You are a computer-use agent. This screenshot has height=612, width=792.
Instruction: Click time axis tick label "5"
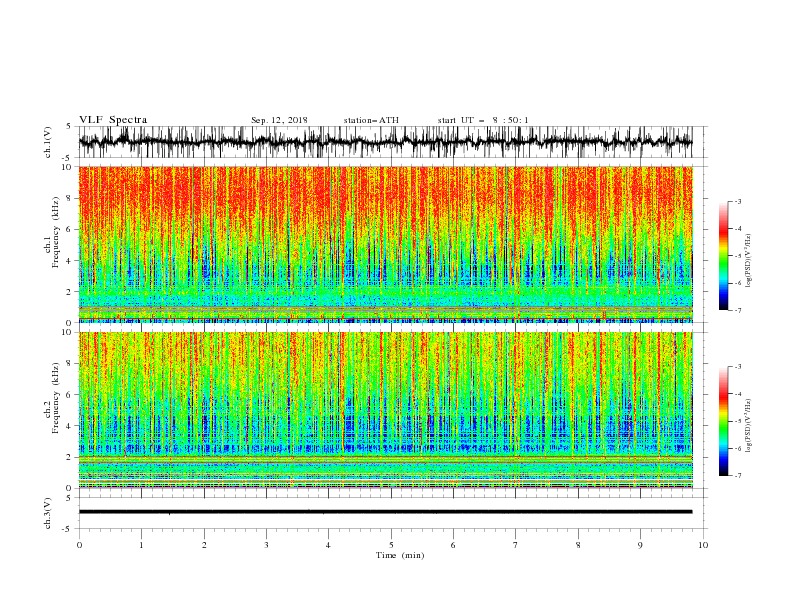(391, 545)
